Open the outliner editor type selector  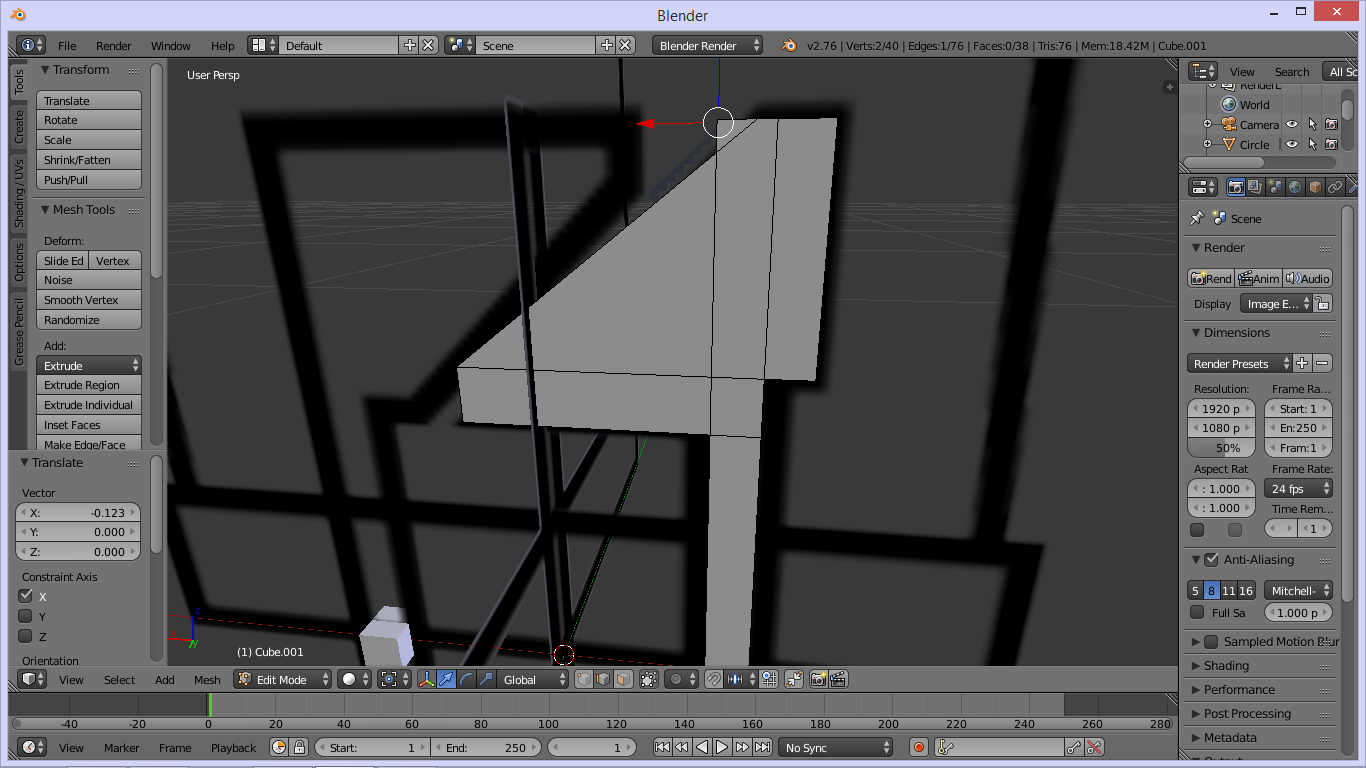click(x=1203, y=71)
